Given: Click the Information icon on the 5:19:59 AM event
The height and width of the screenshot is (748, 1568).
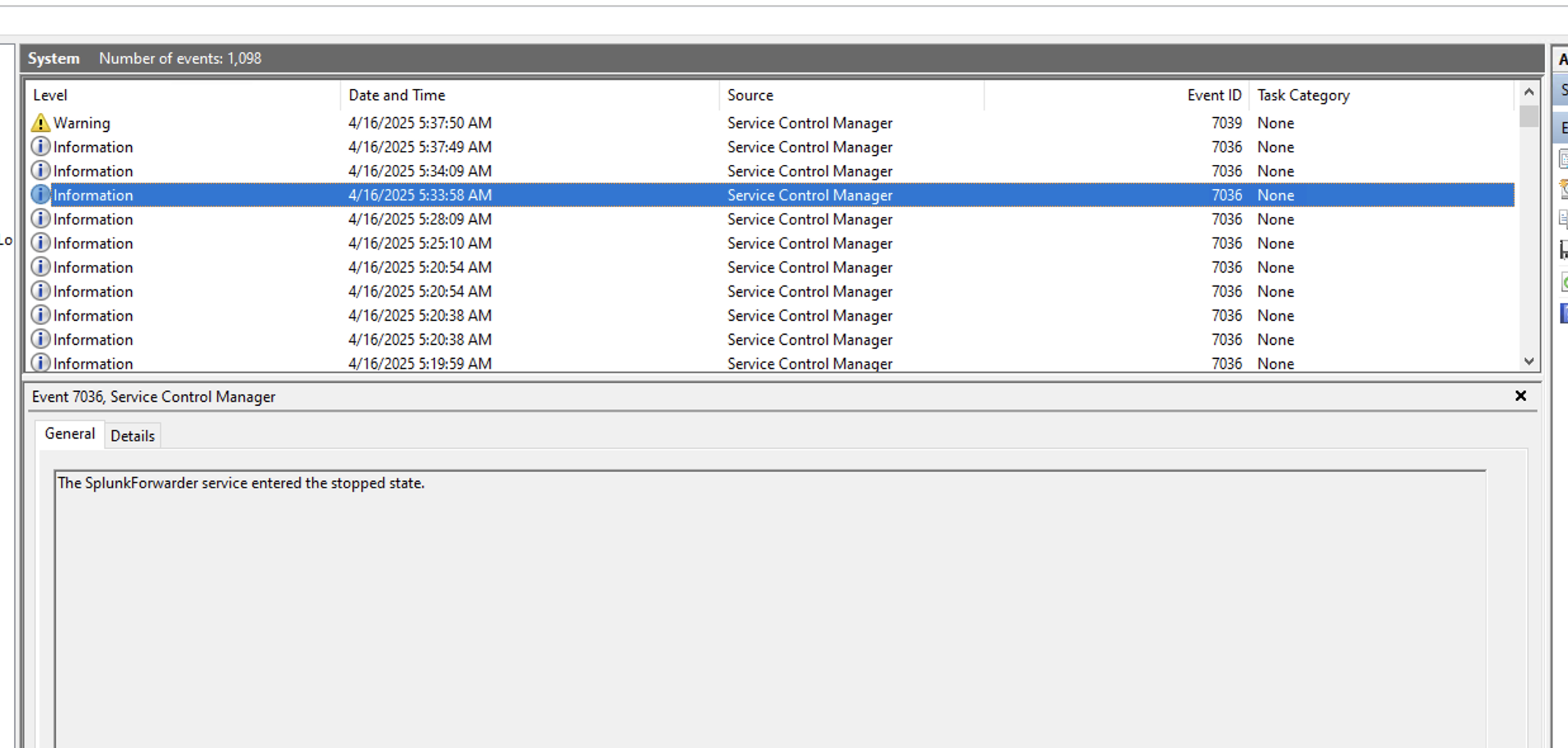Looking at the screenshot, I should [40, 363].
